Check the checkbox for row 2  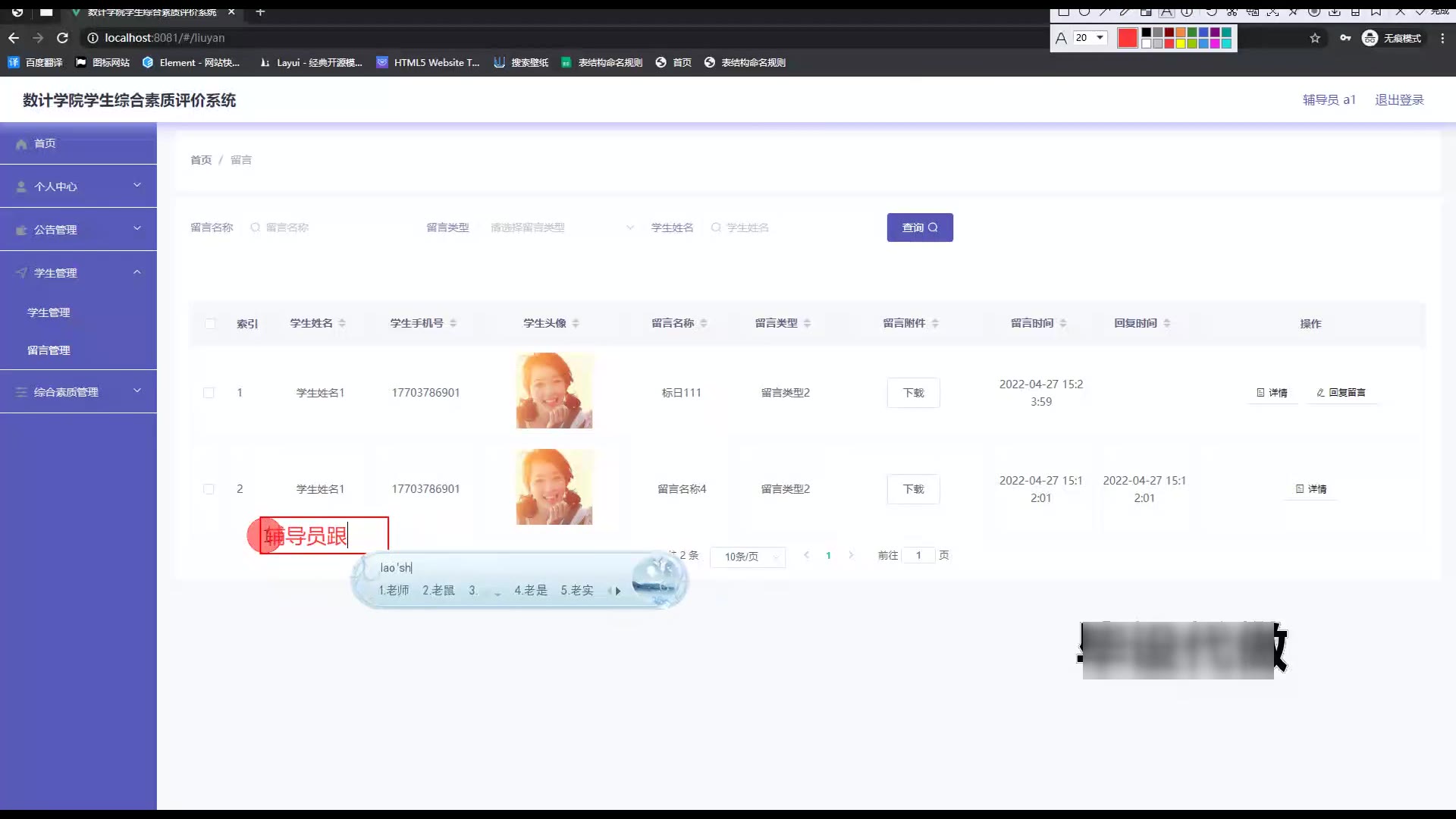(209, 489)
